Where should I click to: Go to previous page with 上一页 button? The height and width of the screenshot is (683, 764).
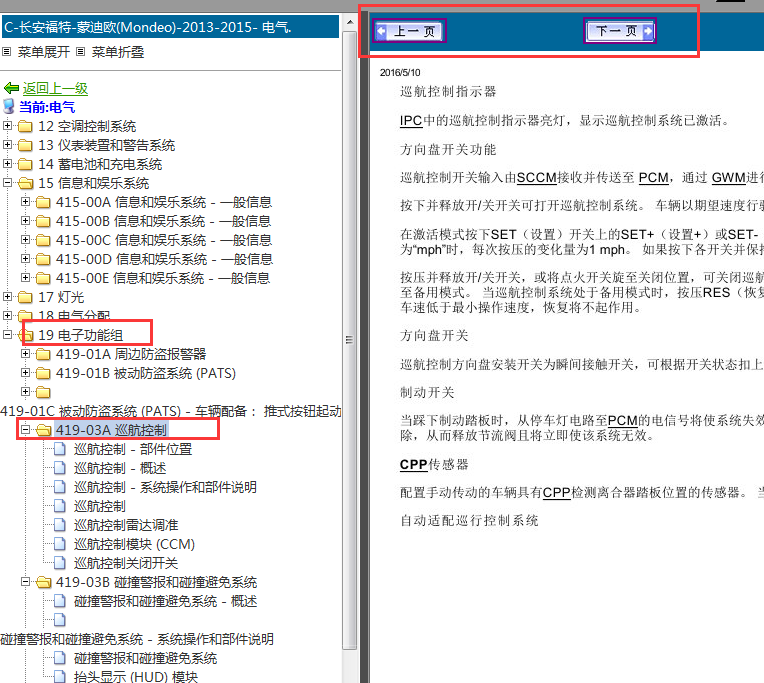coord(409,31)
